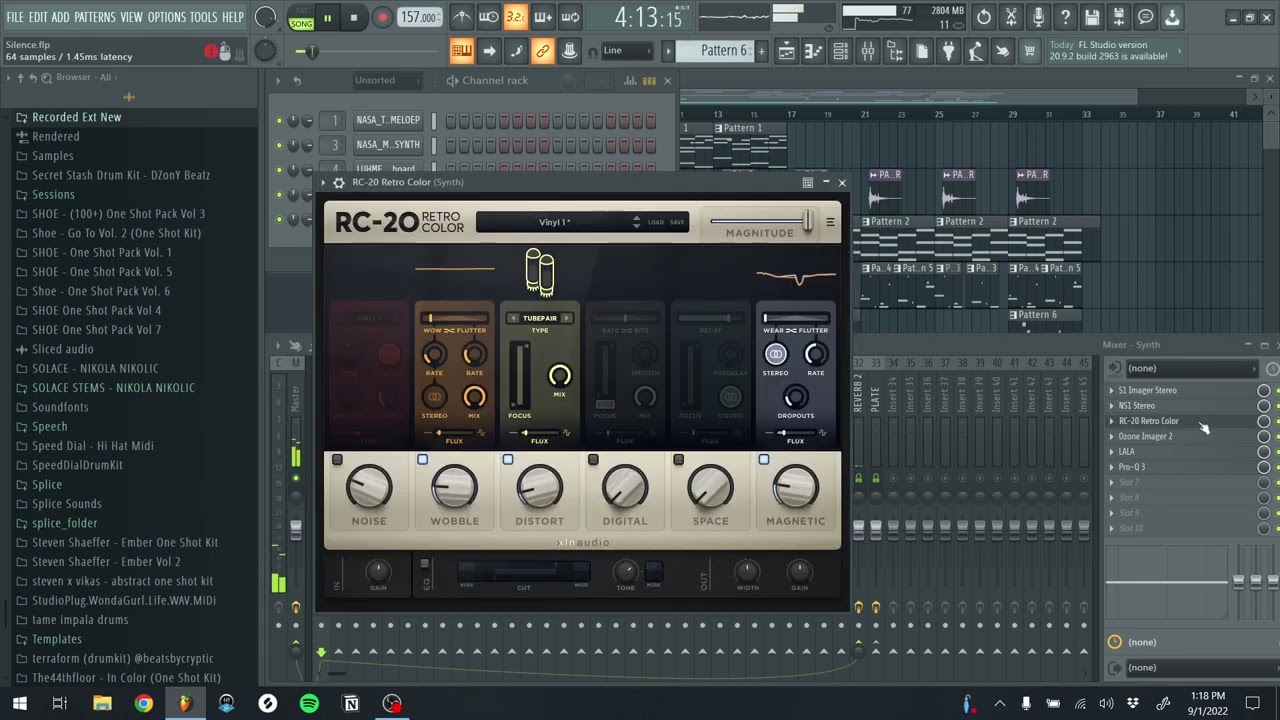Open the Line snap dropdown

coord(629,51)
